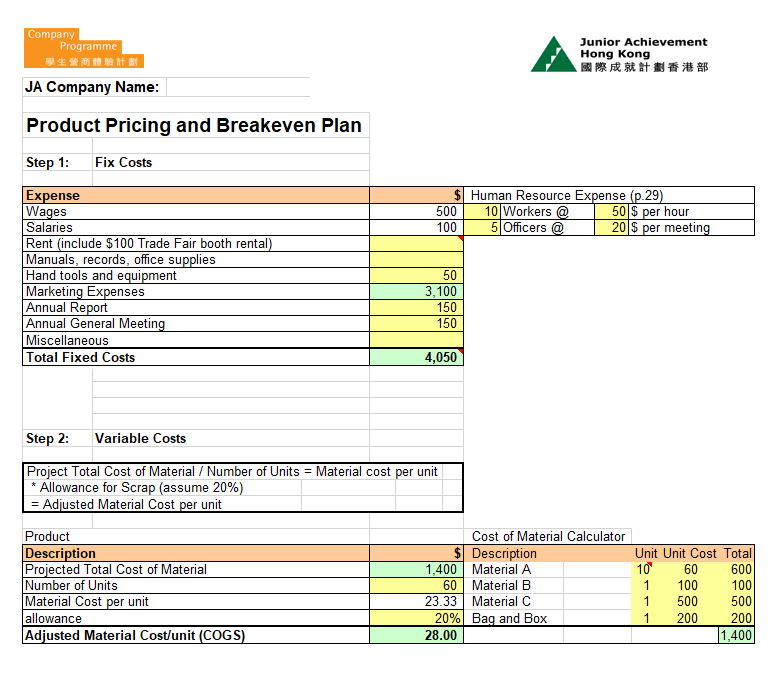Click the Hand tools and equipment value cell

click(x=416, y=276)
